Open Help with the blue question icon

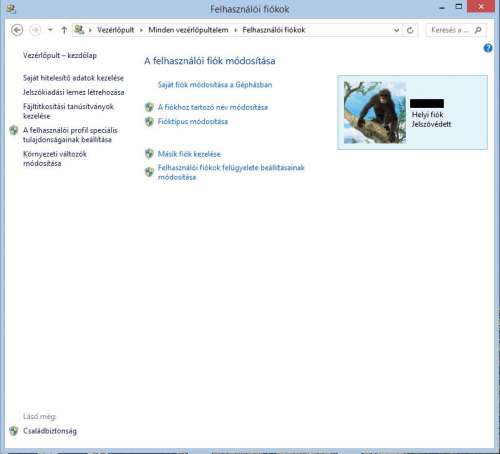[488, 48]
